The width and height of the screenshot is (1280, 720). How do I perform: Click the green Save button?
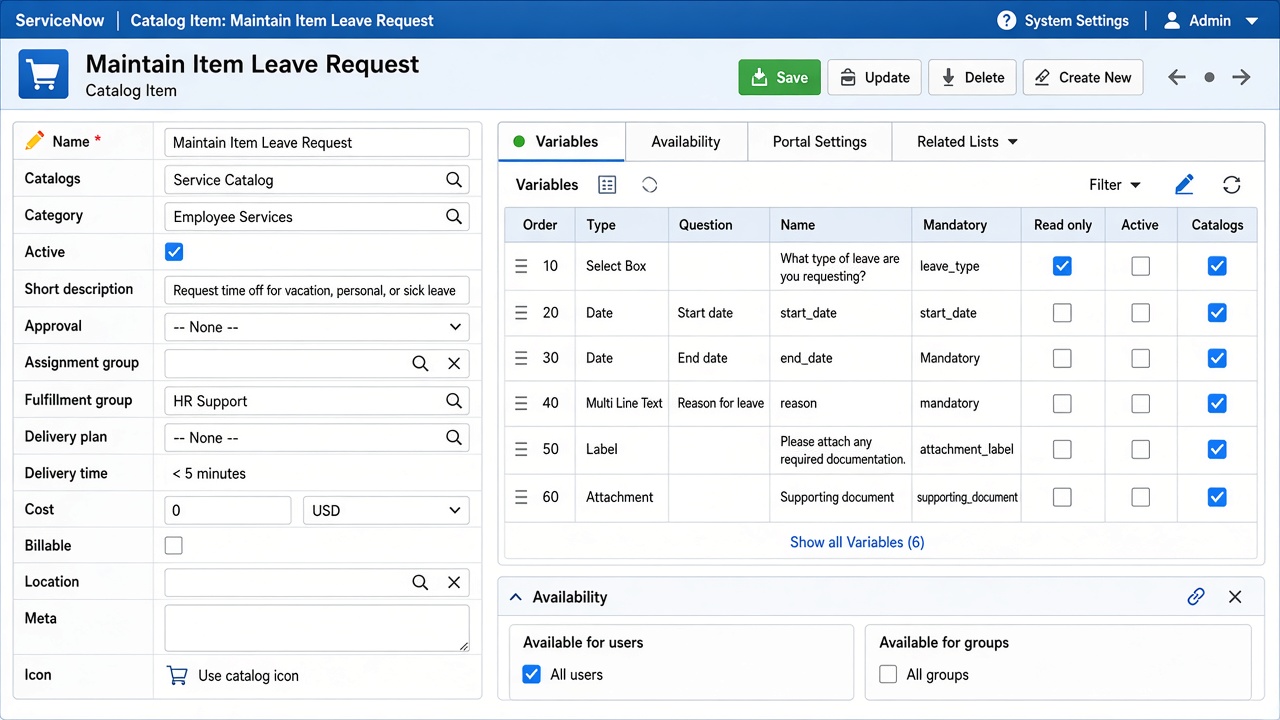780,77
